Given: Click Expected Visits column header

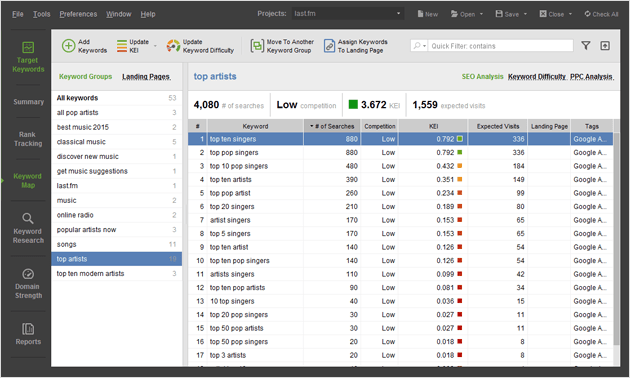Looking at the screenshot, I should [x=498, y=126].
